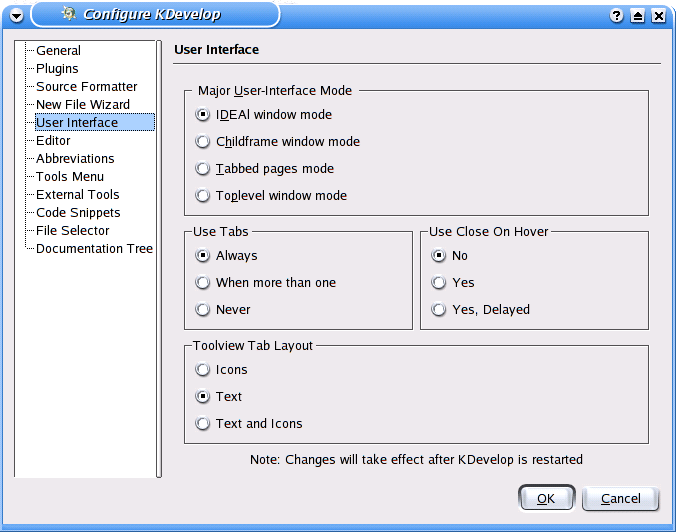The height and width of the screenshot is (532, 676).
Task: Select Editor in the settings tree
Action: coord(53,141)
